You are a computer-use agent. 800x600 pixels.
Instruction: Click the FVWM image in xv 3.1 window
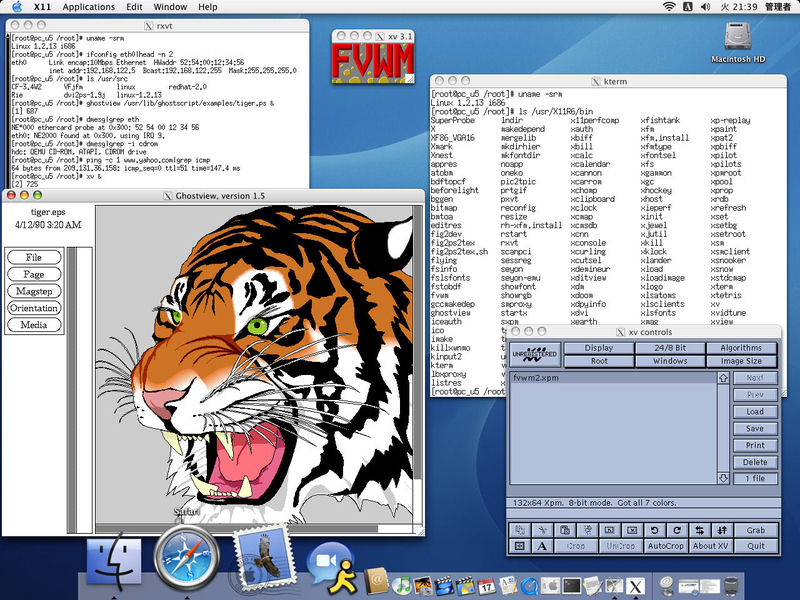point(372,63)
